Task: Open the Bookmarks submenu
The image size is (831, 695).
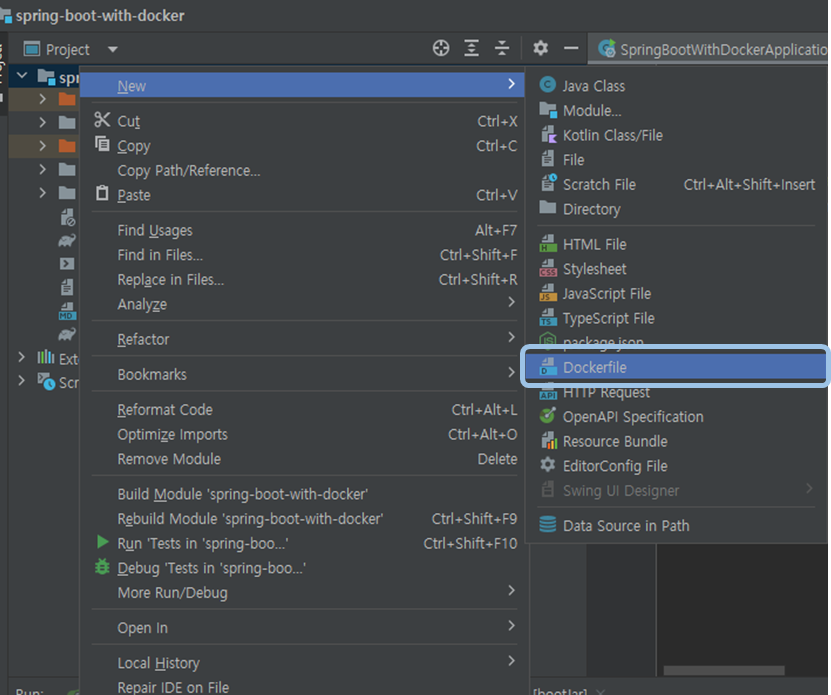Action: tap(304, 374)
